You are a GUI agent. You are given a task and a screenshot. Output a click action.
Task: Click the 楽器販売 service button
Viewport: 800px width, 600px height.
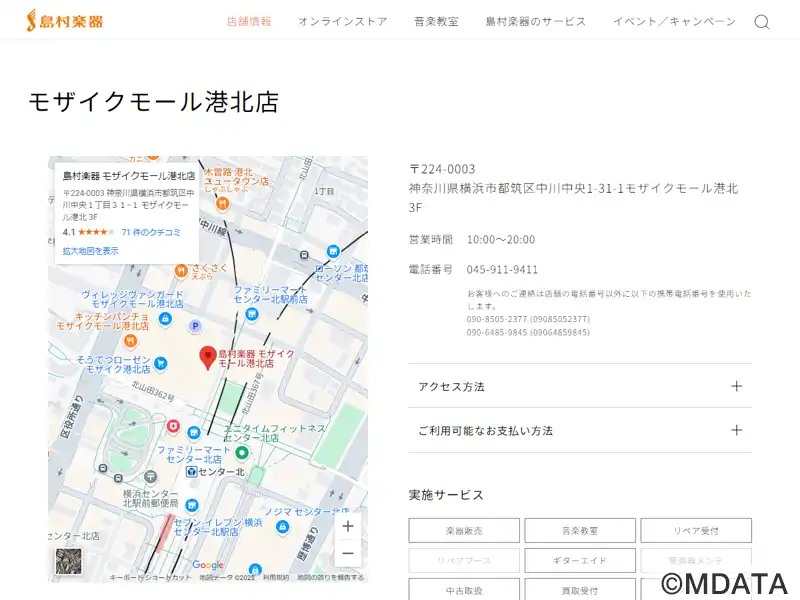point(464,531)
